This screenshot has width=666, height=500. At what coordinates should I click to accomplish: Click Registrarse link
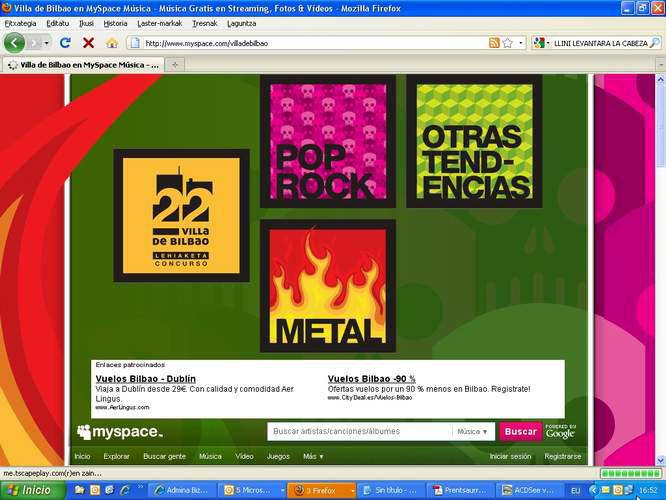(563, 456)
